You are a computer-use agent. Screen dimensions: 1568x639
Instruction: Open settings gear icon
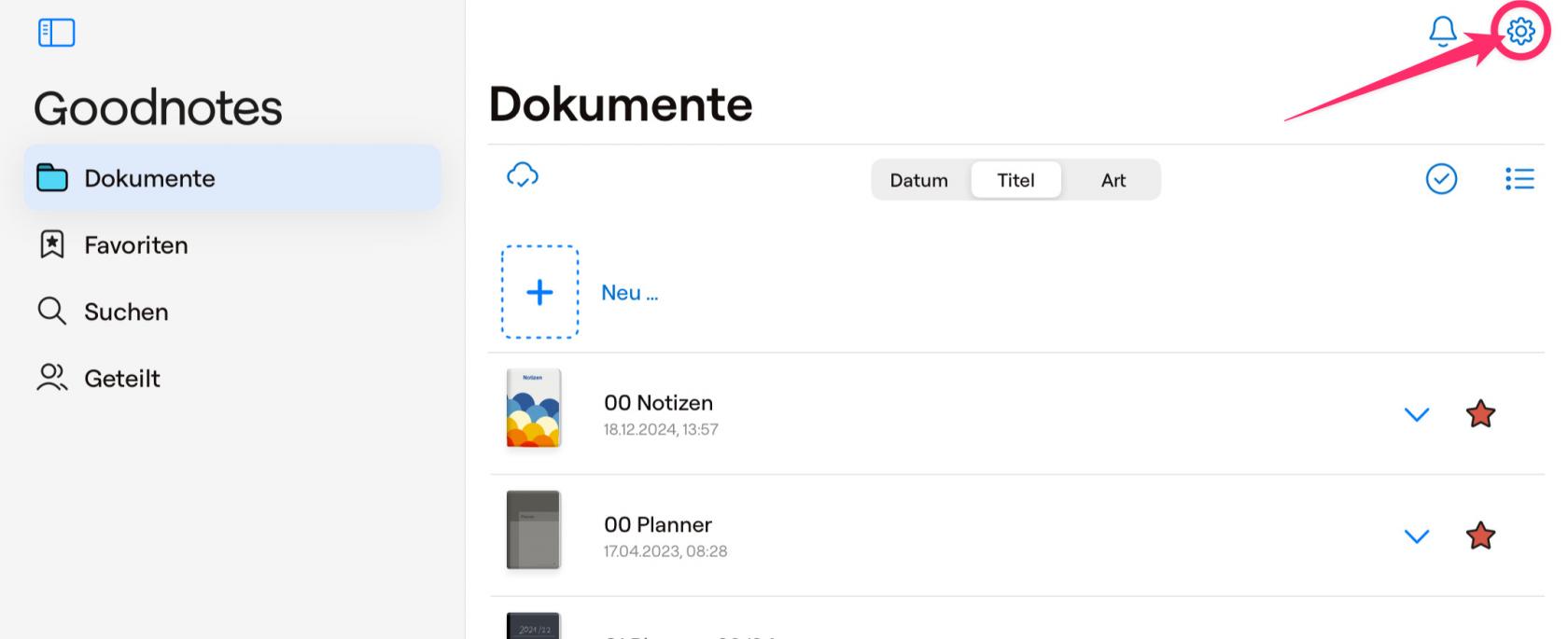click(x=1520, y=32)
